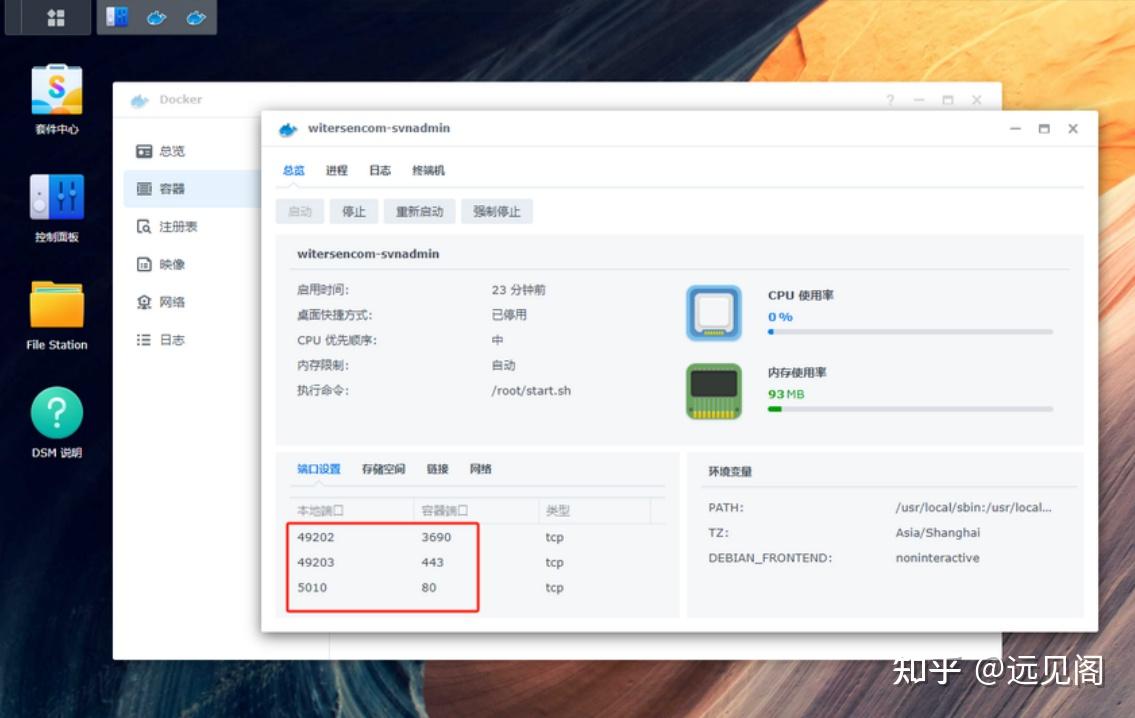The width and height of the screenshot is (1135, 718).
Task: Click the CPU 使用率 progress bar
Action: [910, 334]
